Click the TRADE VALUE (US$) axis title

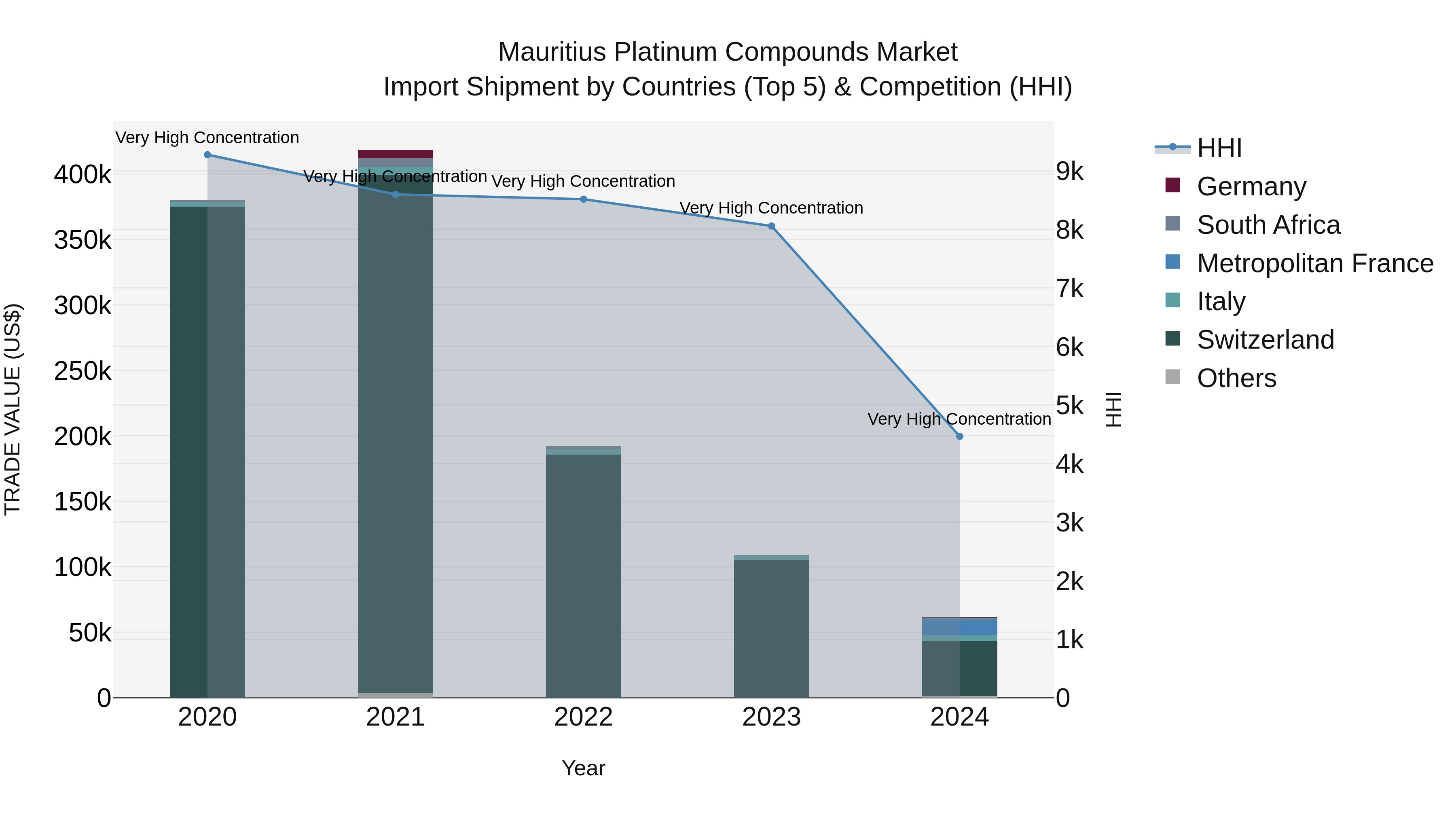13,409
